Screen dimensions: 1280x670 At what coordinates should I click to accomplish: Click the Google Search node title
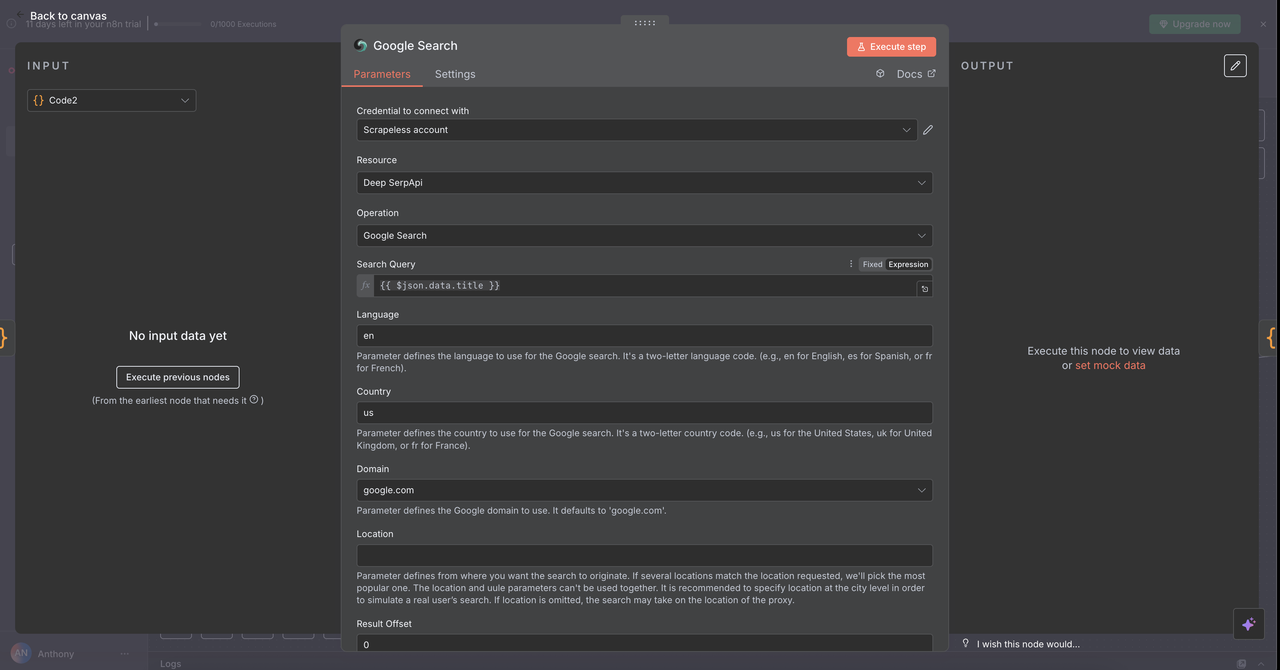[x=415, y=46]
